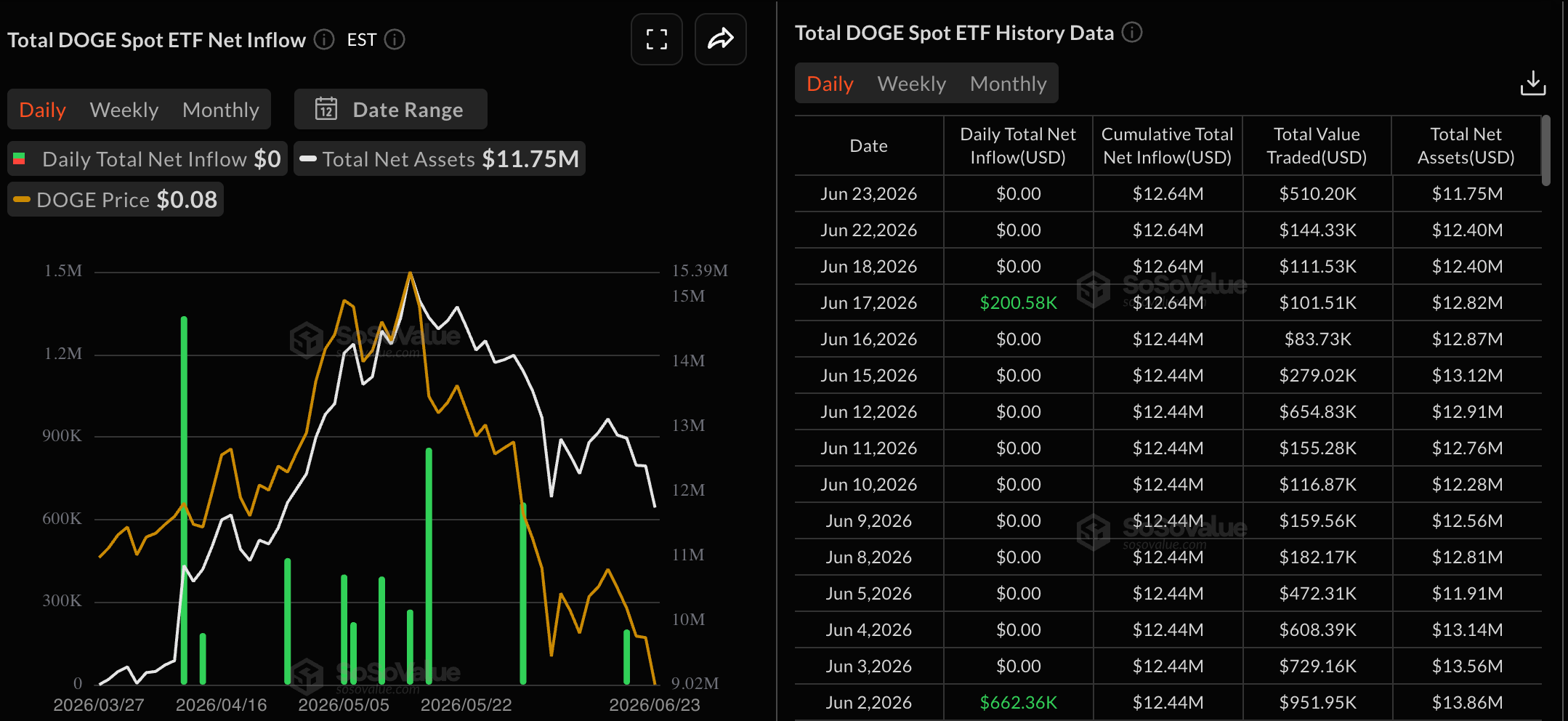The image size is (1568, 721).
Task: Select the Jun 11,2026 row date
Action: coord(869,448)
